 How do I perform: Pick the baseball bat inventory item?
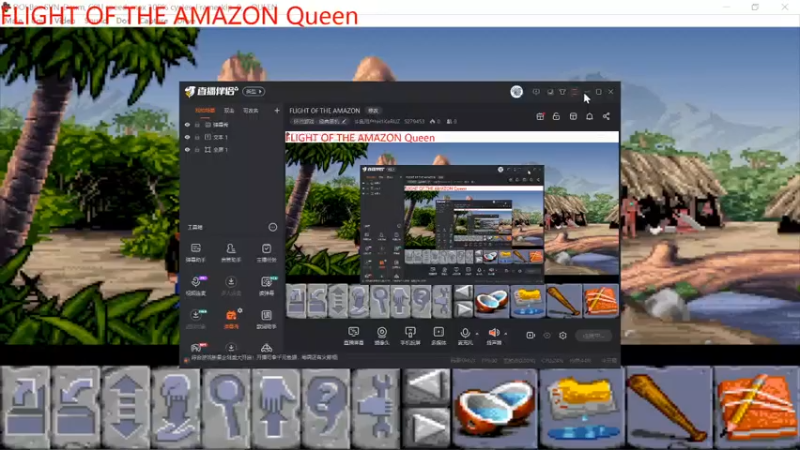tap(668, 408)
